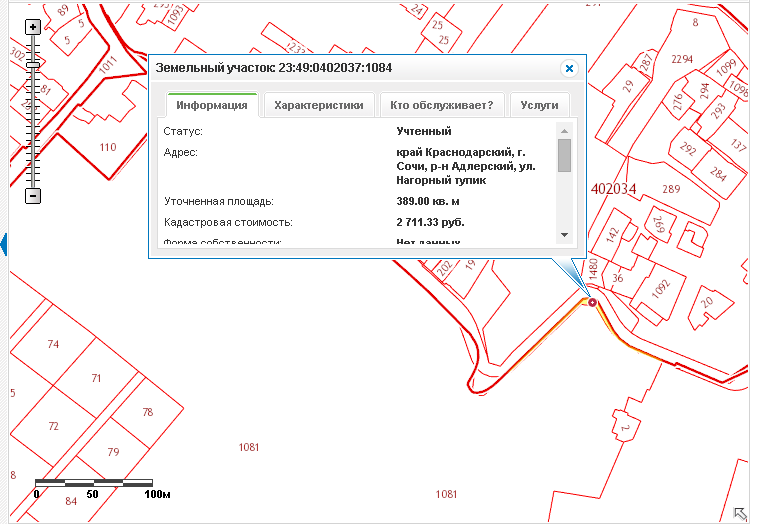Close the land parcel info popup
The height and width of the screenshot is (528, 760).
click(x=569, y=68)
